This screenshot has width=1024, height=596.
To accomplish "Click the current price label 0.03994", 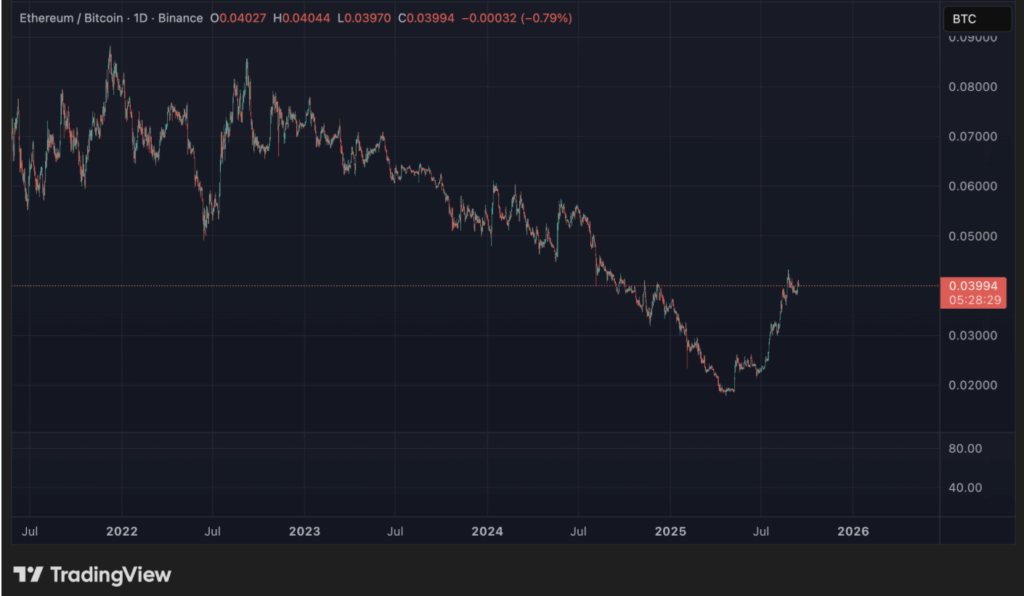I will [973, 286].
